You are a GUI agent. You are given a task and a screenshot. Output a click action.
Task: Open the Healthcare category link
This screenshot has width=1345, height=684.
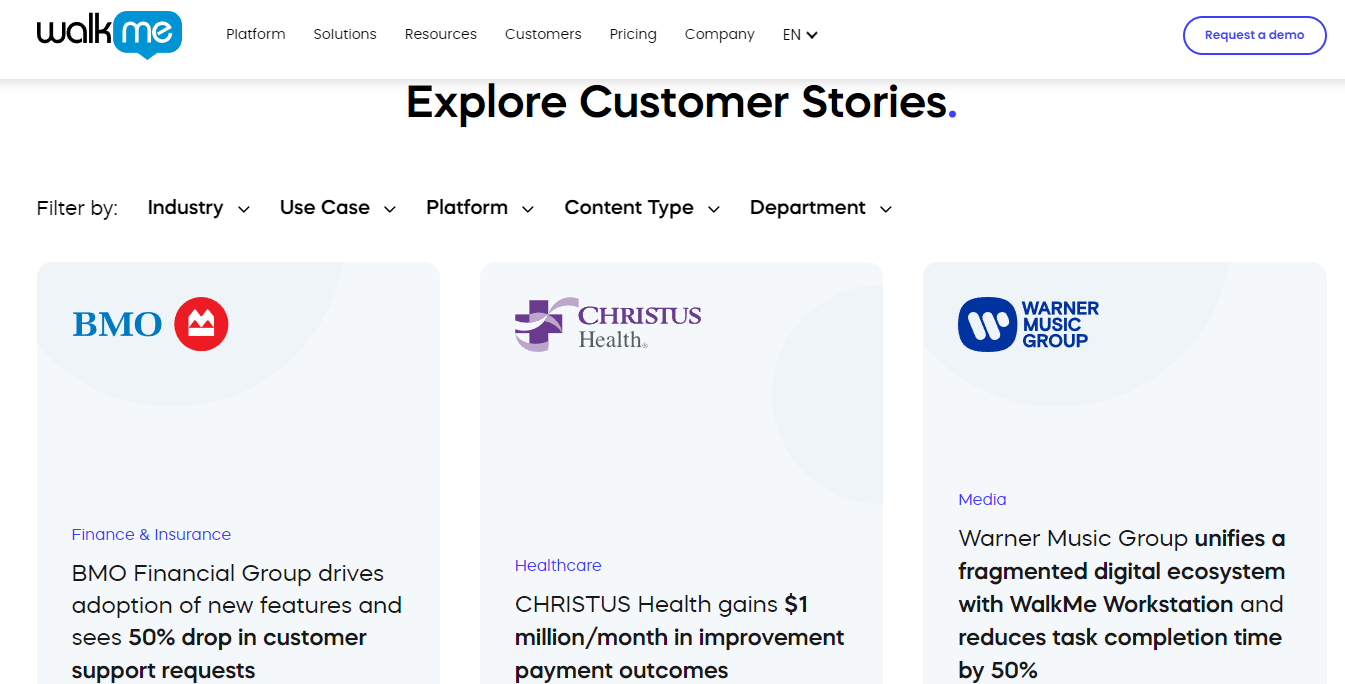tap(558, 565)
